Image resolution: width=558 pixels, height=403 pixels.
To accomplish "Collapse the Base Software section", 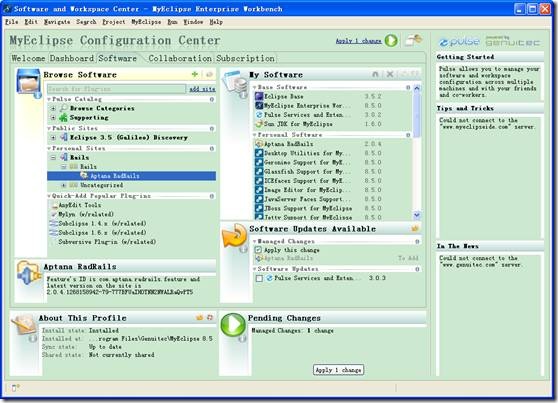I will click(255, 87).
